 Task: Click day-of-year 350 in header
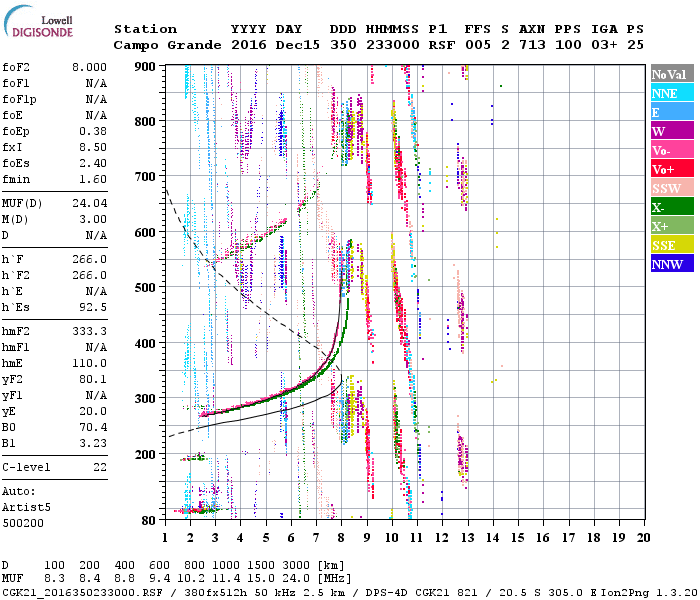point(343,45)
